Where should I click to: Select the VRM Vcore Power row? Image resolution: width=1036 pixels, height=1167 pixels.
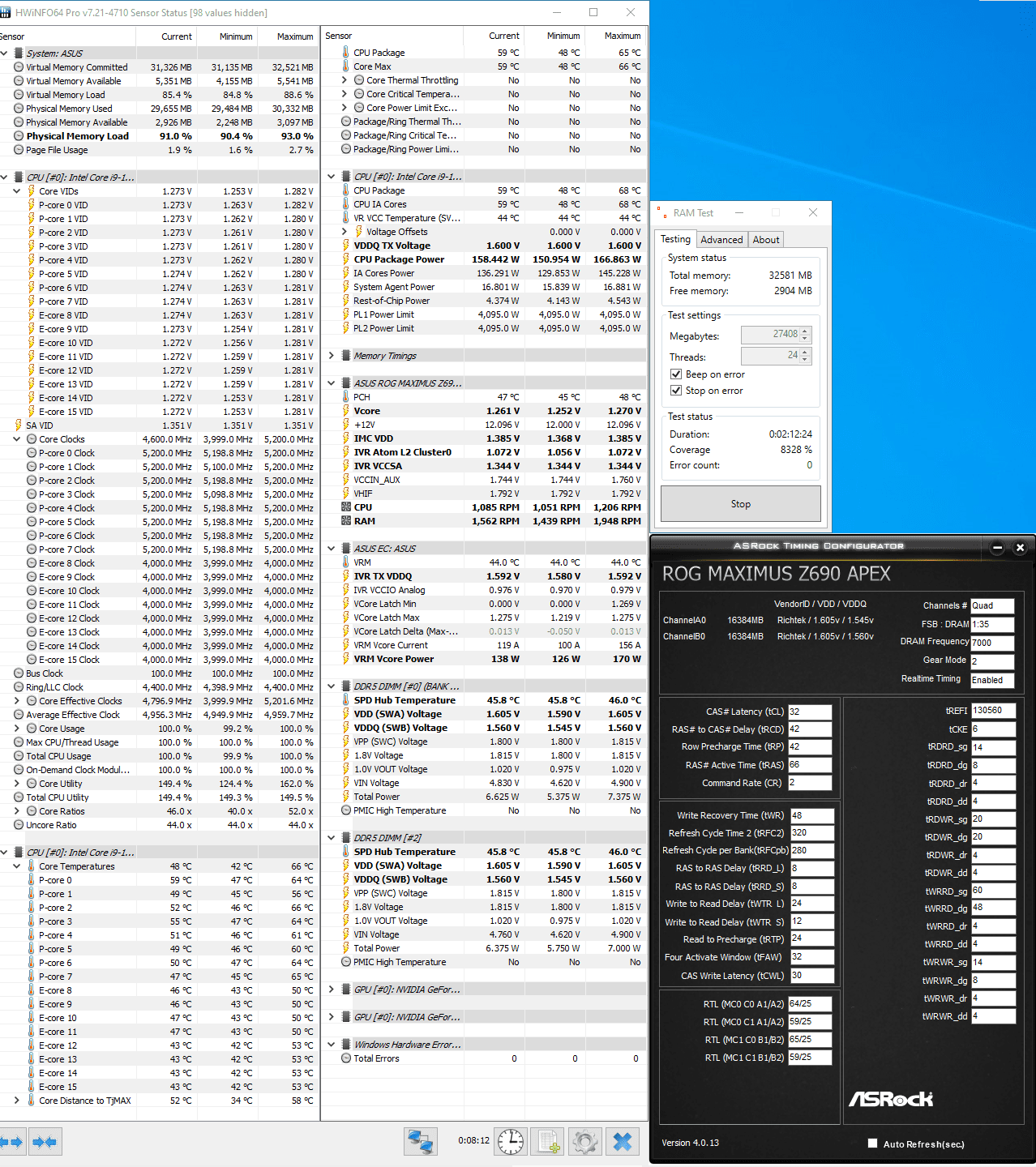pos(485,659)
